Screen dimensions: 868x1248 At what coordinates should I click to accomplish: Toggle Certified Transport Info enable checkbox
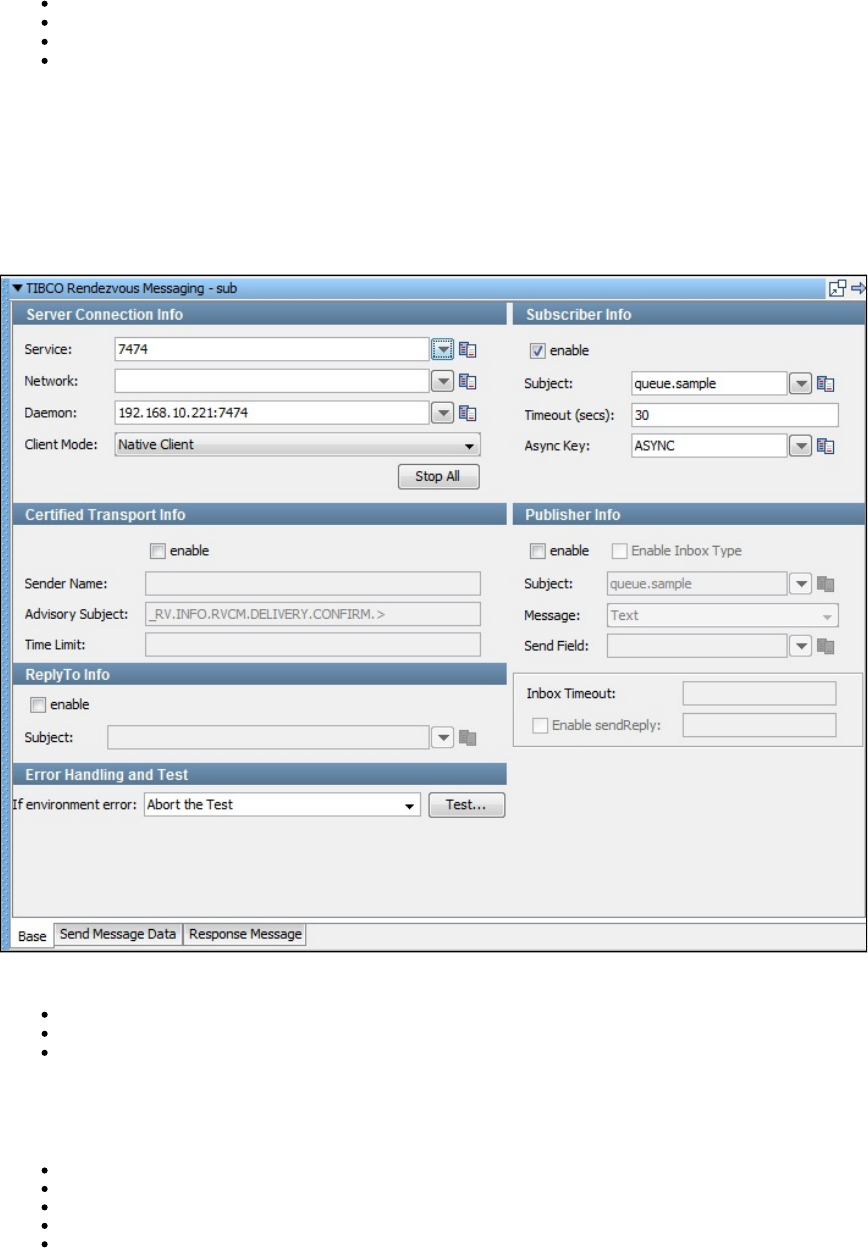pyautogui.click(x=157, y=550)
